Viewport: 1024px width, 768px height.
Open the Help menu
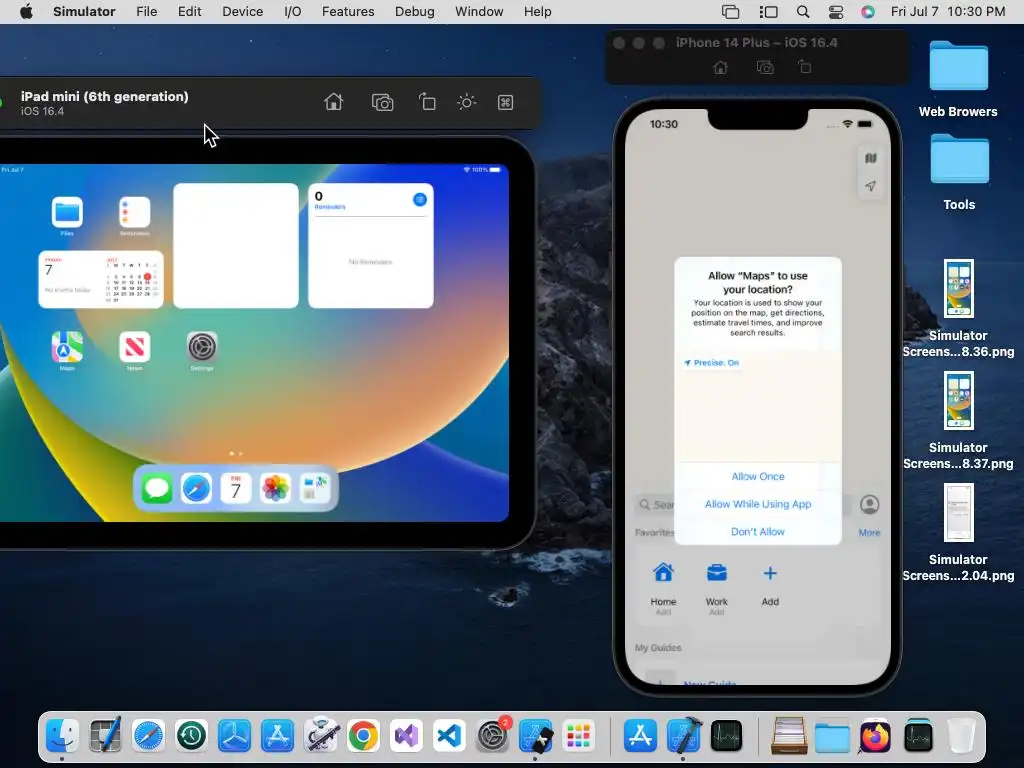(x=537, y=12)
